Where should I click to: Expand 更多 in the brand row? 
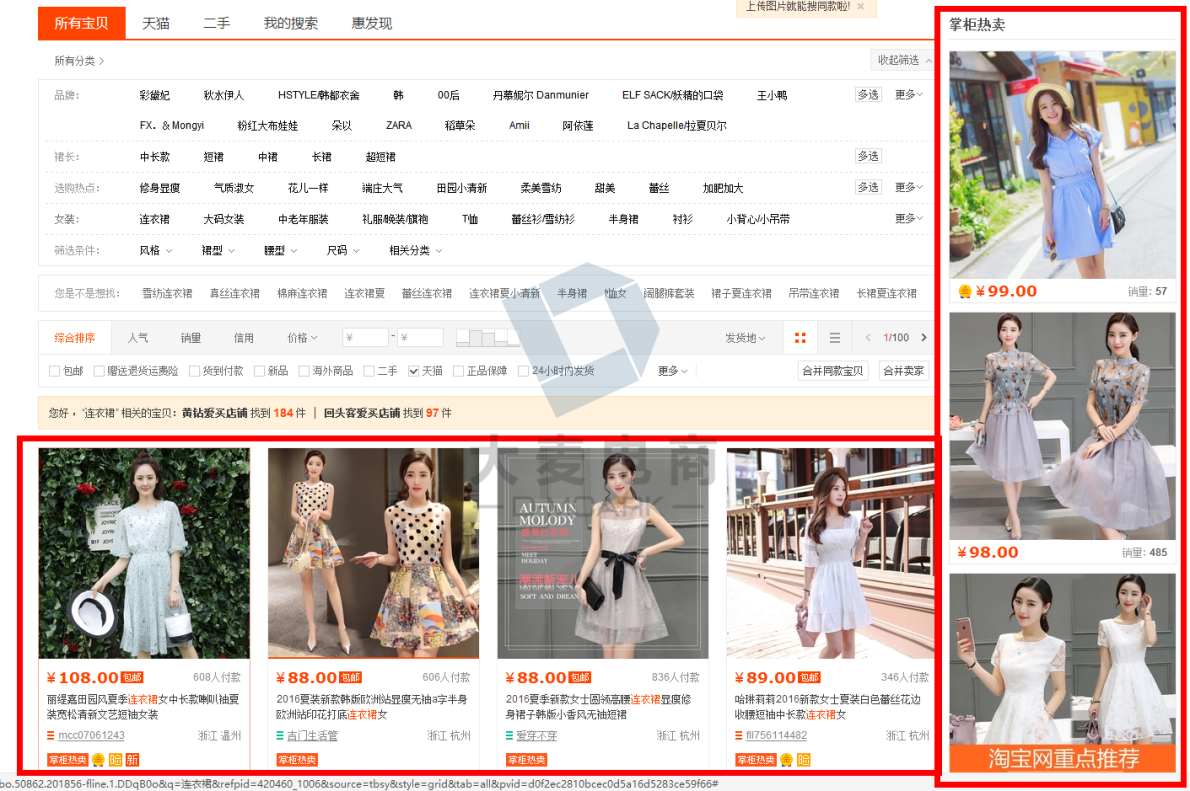(x=908, y=95)
